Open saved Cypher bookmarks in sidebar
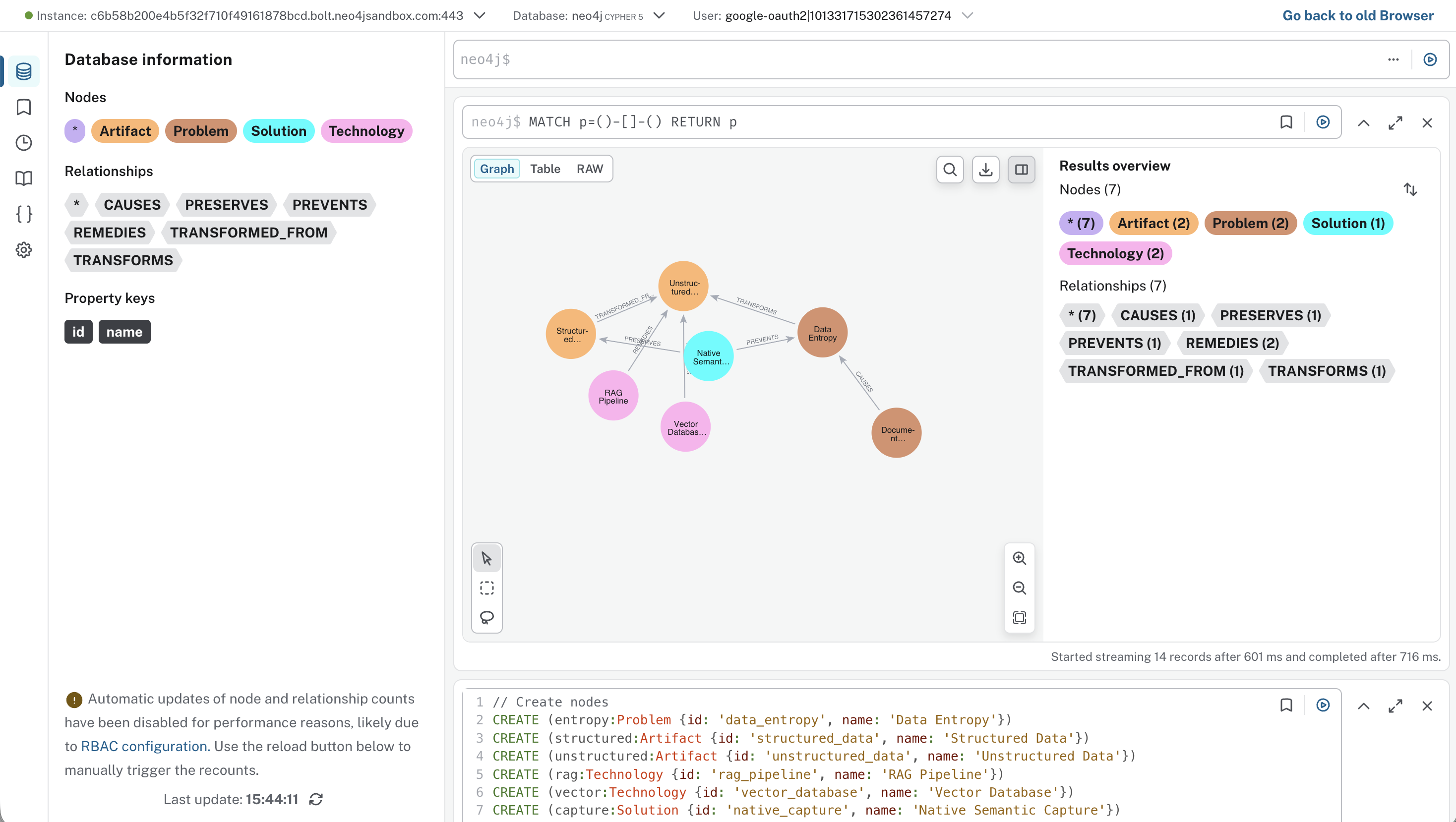Viewport: 1456px width, 822px height. (x=24, y=107)
